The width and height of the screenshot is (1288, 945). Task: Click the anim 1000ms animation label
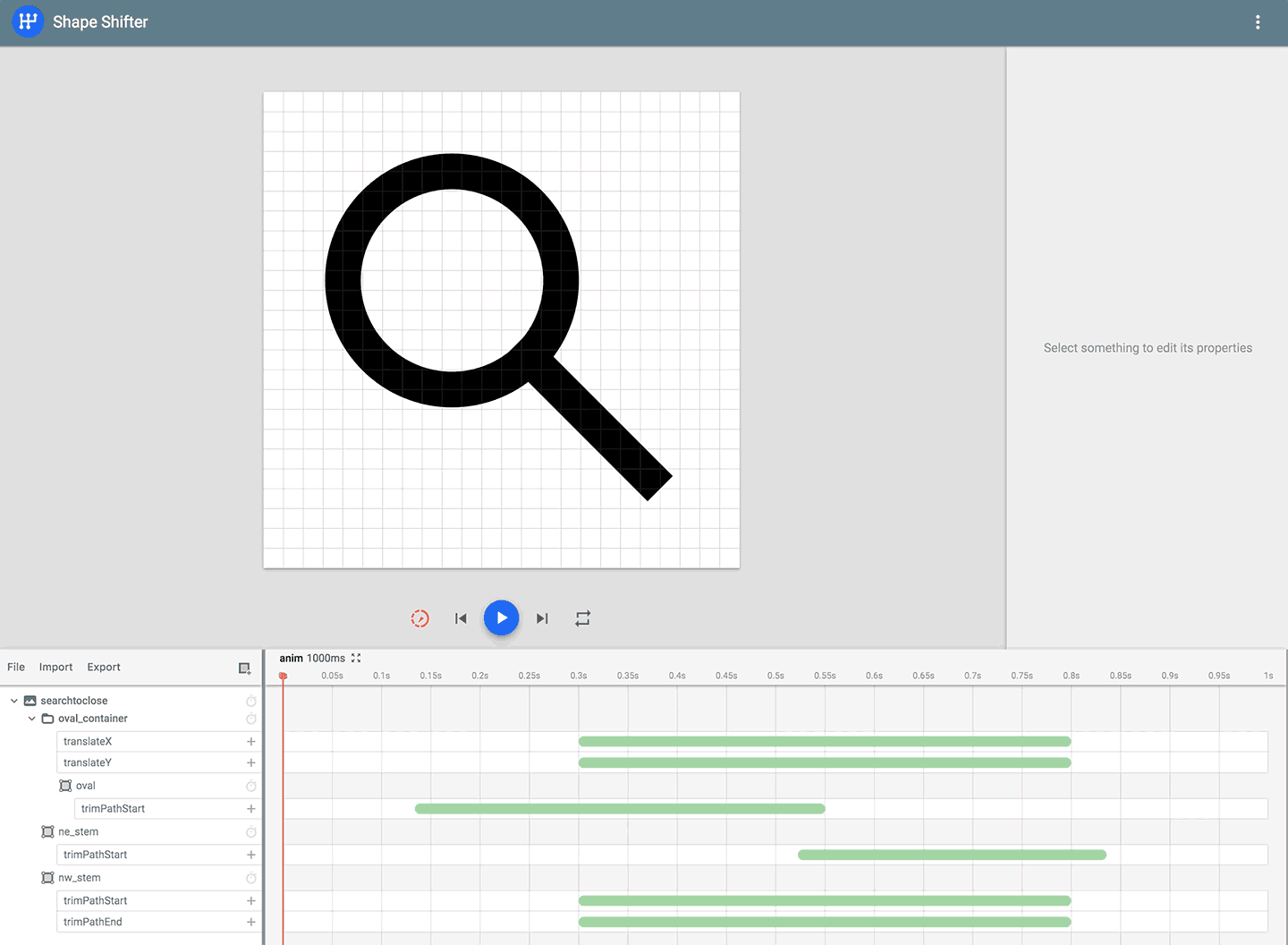point(312,658)
